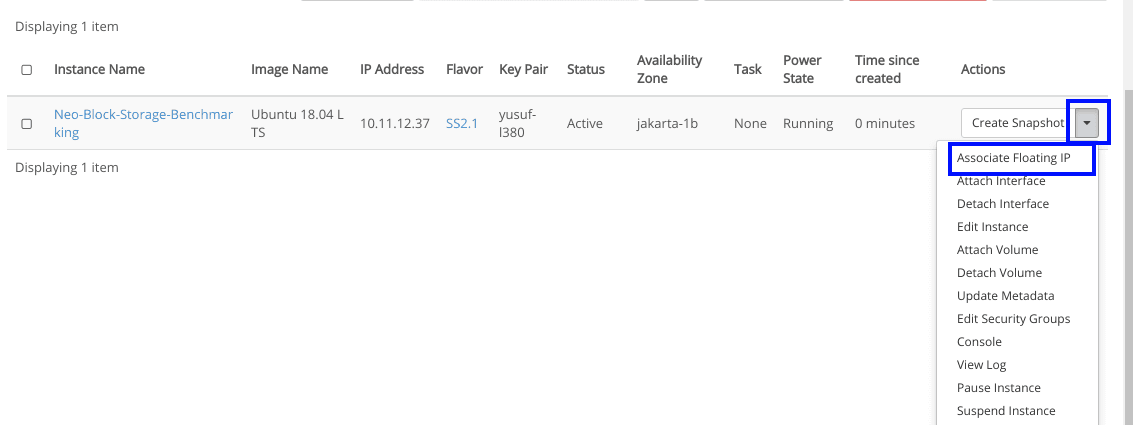Click the Instance Name column header
The width and height of the screenshot is (1133, 425).
coord(99,70)
